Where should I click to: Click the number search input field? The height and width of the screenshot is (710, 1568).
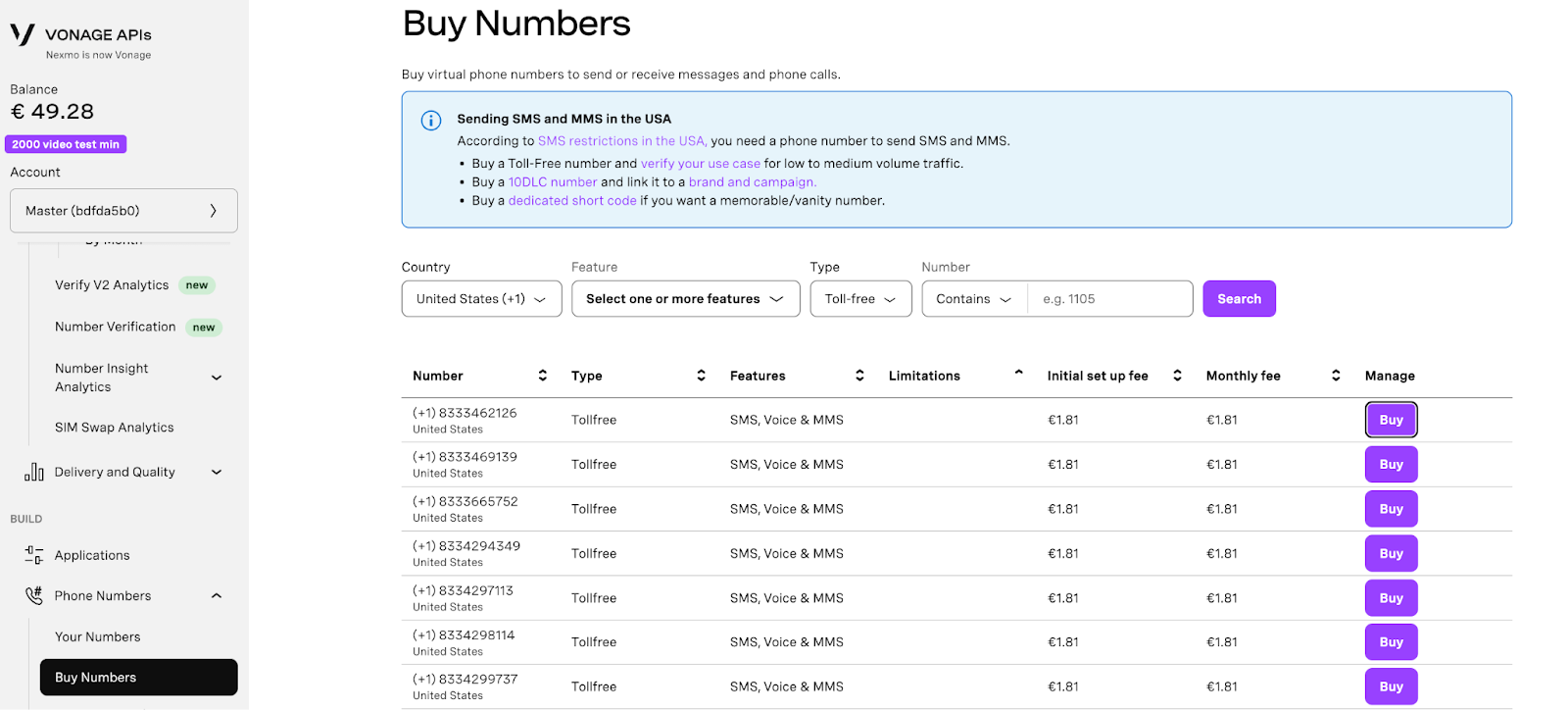click(1110, 299)
